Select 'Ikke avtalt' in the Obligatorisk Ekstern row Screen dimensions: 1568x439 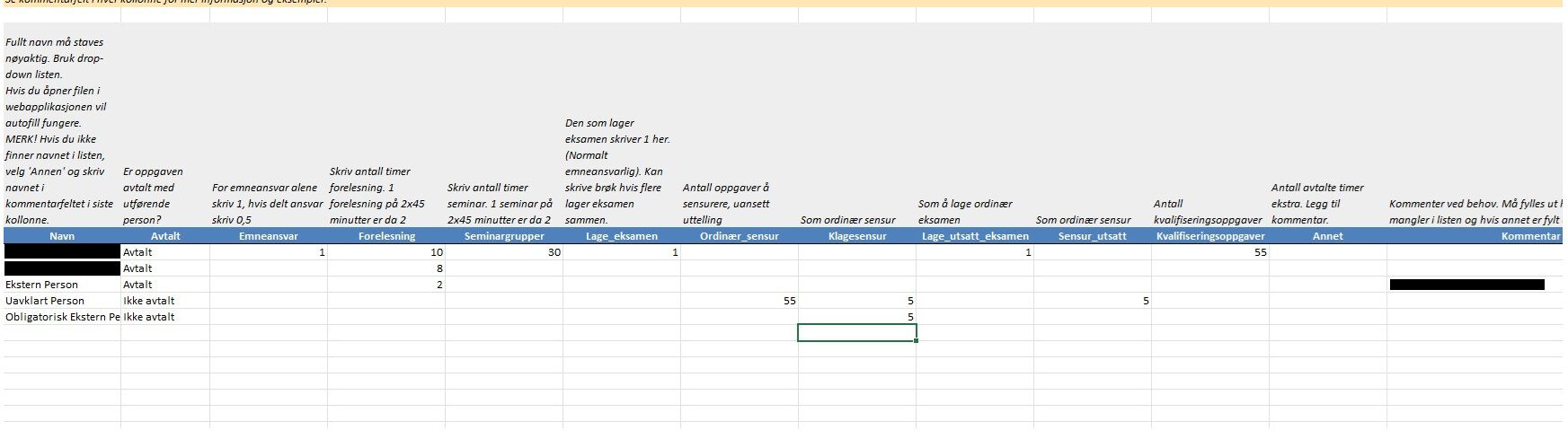(165, 317)
